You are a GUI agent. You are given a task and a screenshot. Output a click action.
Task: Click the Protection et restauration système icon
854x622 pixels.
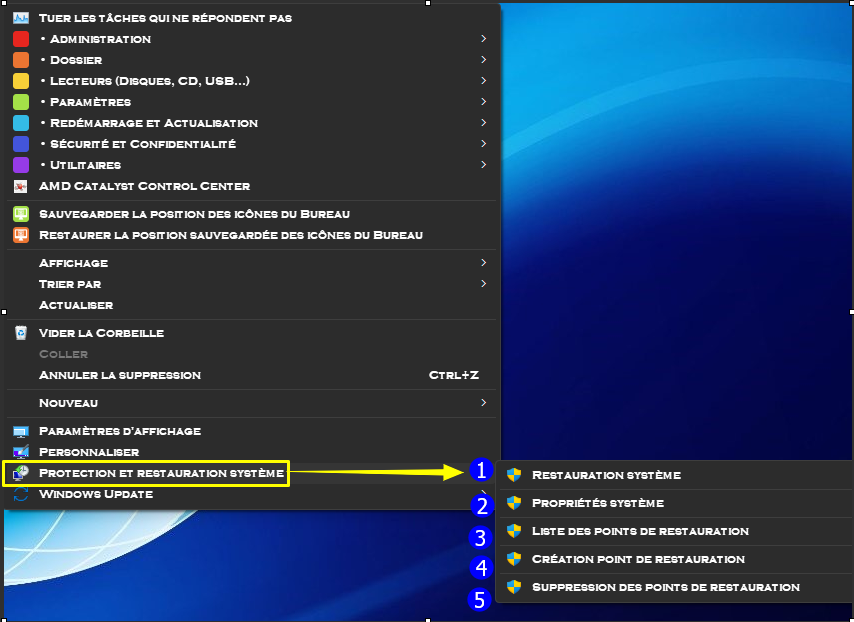pyautogui.click(x=21, y=473)
